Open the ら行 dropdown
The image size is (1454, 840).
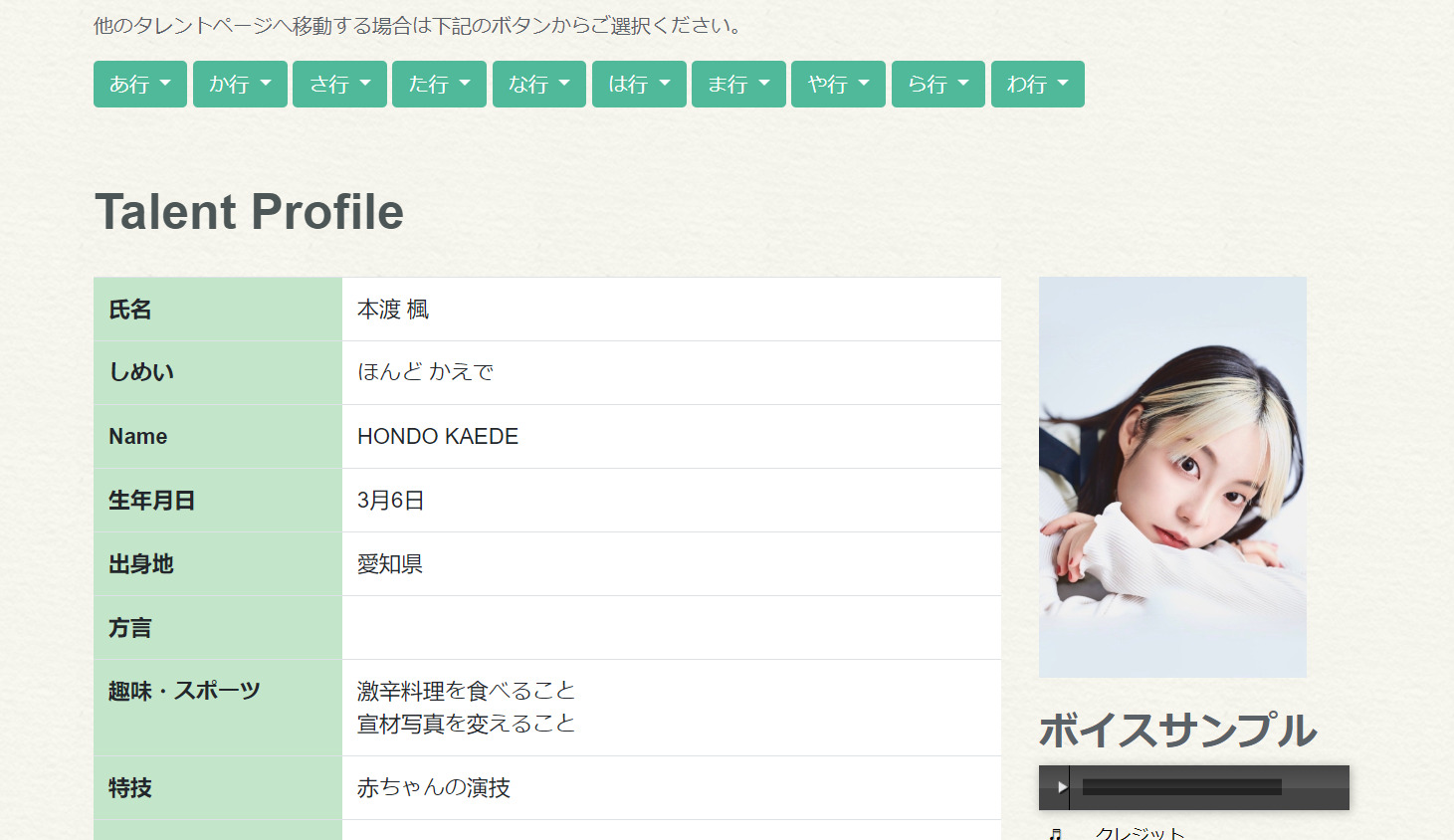(938, 84)
